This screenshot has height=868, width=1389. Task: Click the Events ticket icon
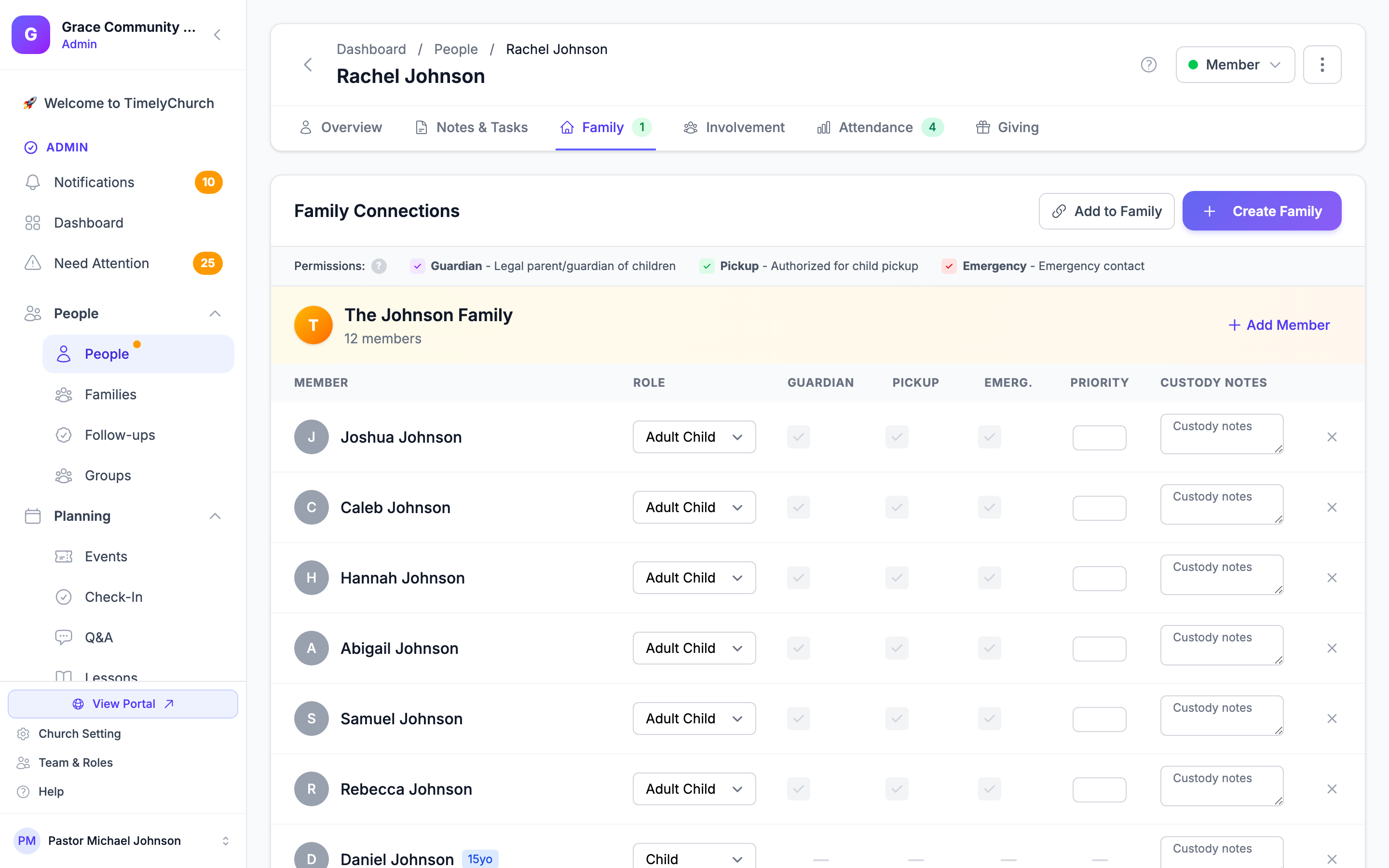pyautogui.click(x=64, y=557)
